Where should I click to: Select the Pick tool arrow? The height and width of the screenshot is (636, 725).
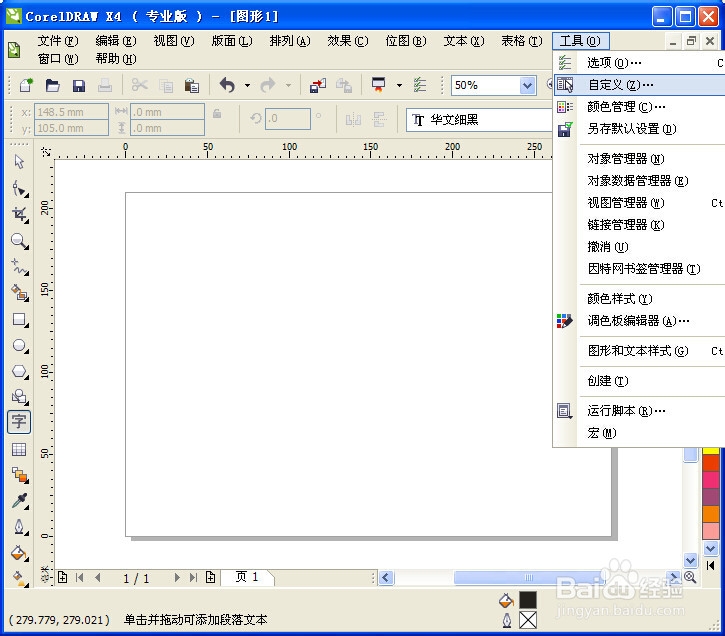click(19, 162)
